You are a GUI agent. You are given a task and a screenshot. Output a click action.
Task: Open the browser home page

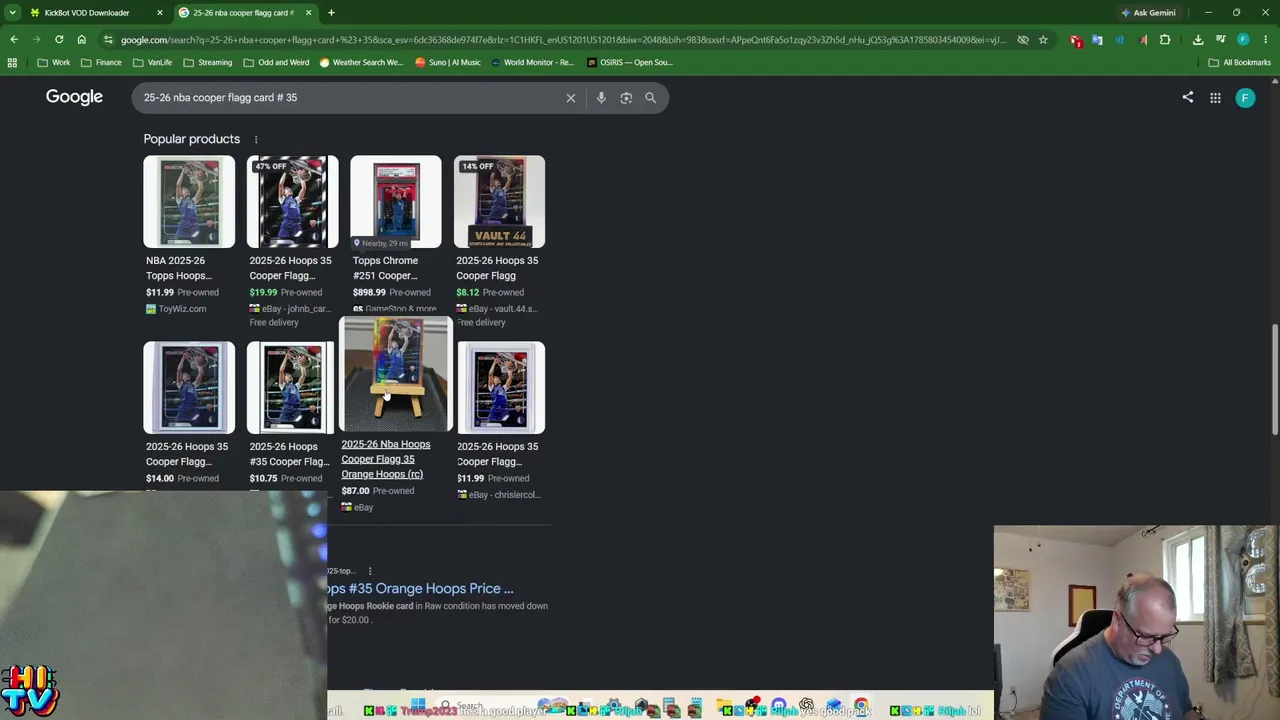pyautogui.click(x=82, y=40)
